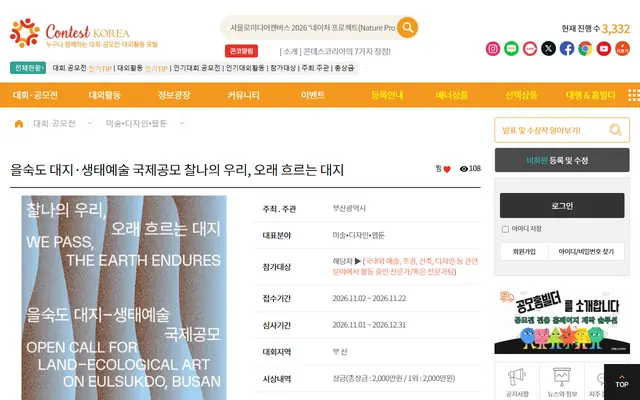The height and width of the screenshot is (400, 640).
Task: Click the orange 더보기 plus icon
Action: point(622,49)
